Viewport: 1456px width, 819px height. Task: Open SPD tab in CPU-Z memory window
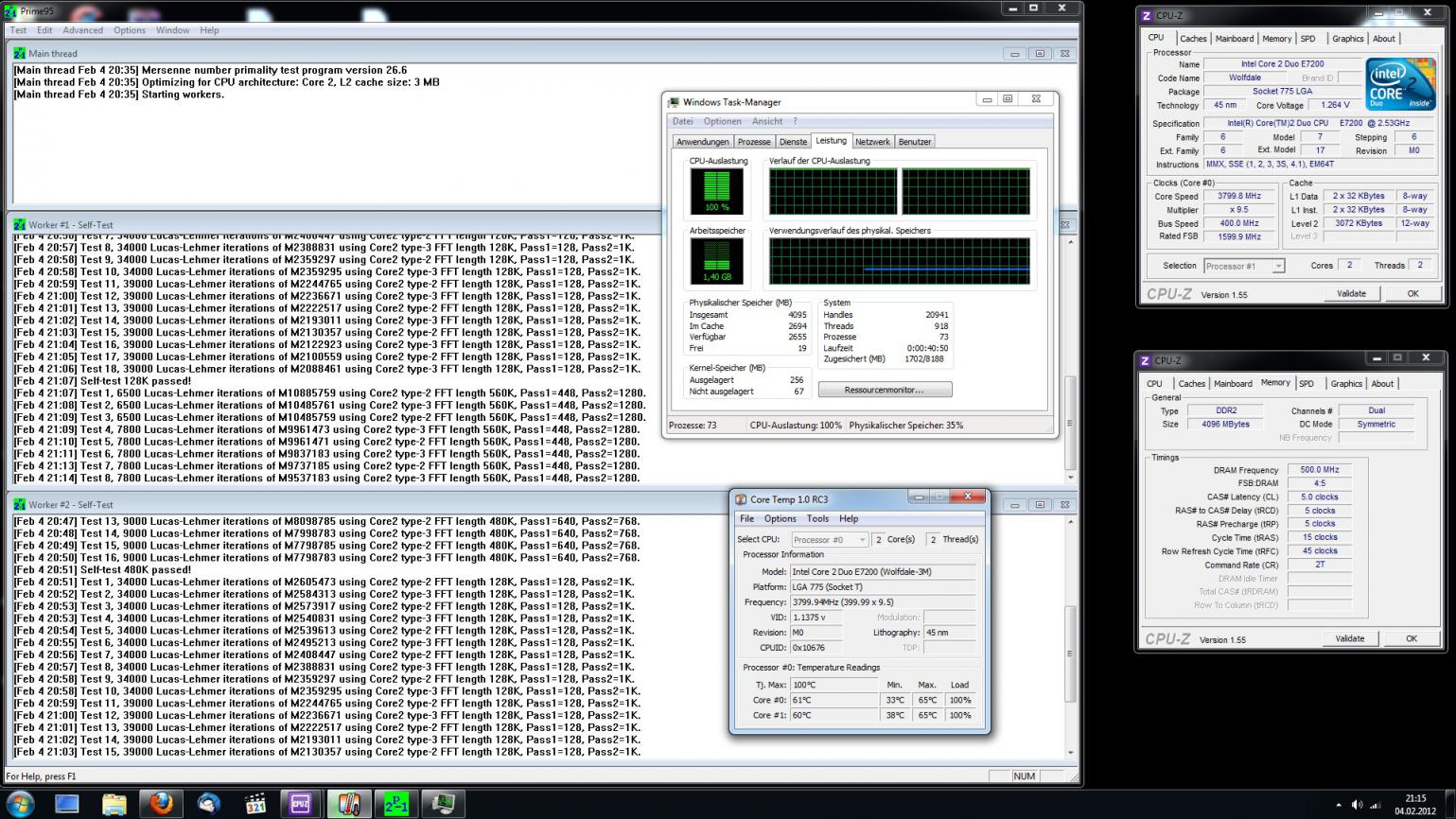pos(1307,384)
